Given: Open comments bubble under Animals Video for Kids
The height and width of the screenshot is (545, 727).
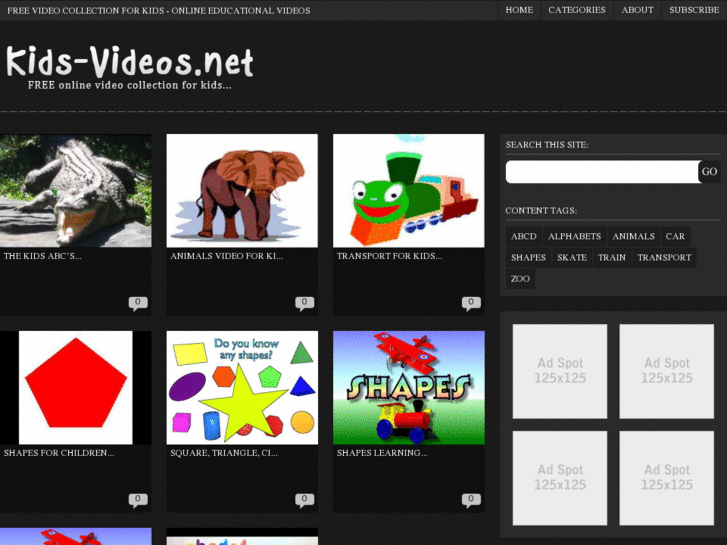Looking at the screenshot, I should 305,303.
